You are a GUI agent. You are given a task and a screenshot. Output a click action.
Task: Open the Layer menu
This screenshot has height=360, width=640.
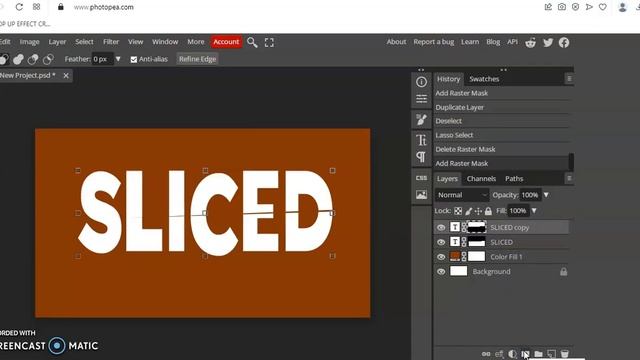click(57, 42)
